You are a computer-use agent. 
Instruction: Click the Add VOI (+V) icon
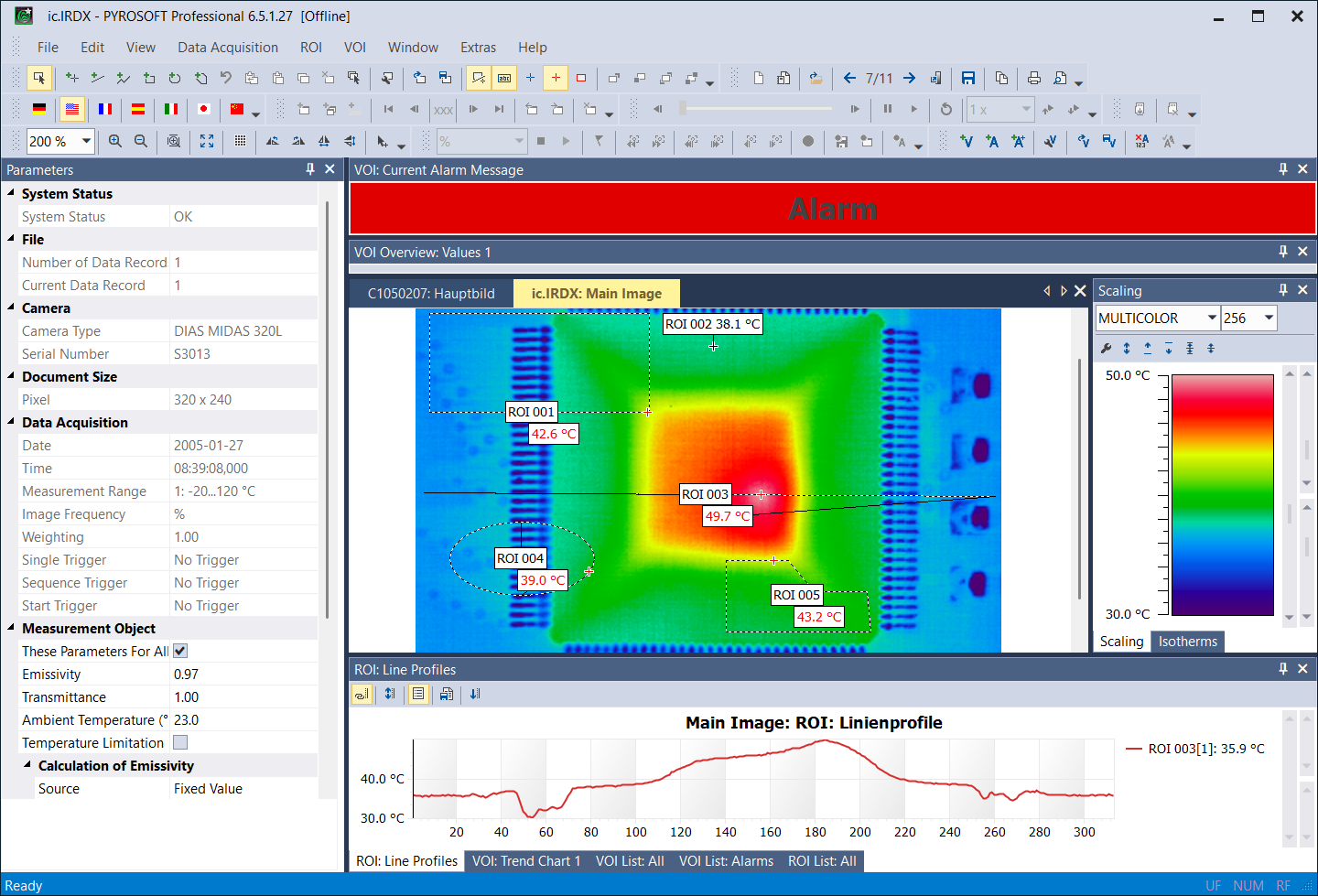coord(967,141)
